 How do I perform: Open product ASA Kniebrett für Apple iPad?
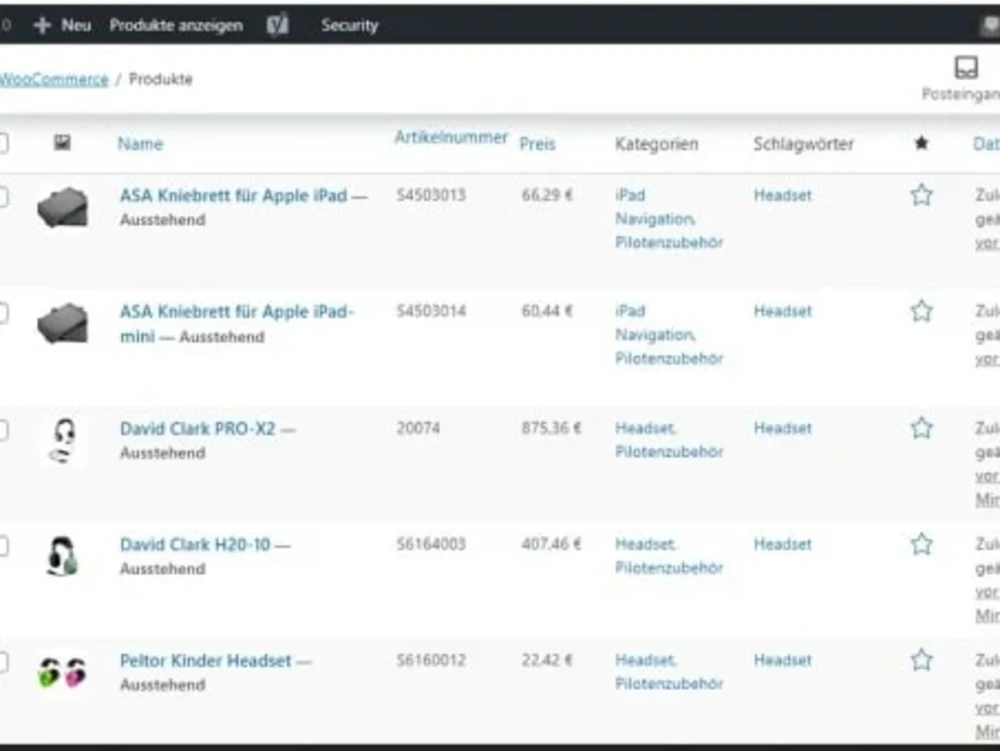[x=233, y=195]
